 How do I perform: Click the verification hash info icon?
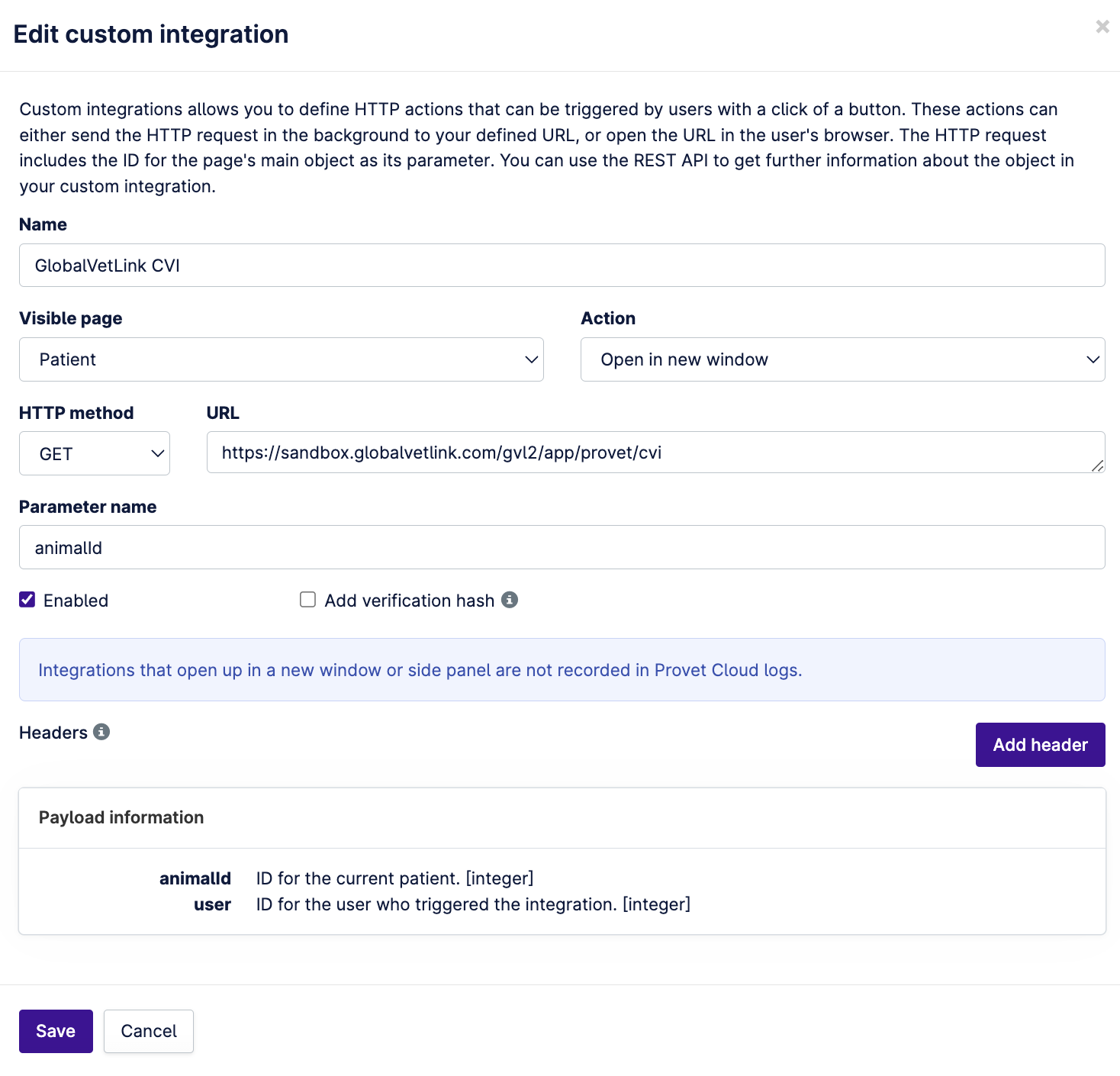click(510, 600)
